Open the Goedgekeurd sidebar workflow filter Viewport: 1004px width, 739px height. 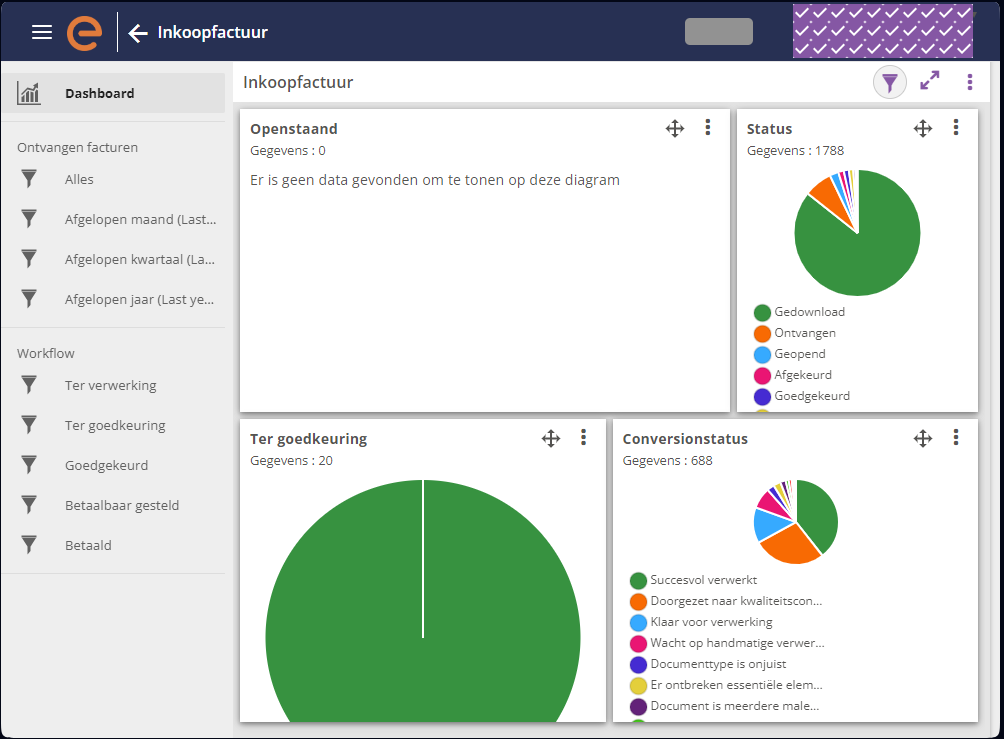tap(106, 466)
